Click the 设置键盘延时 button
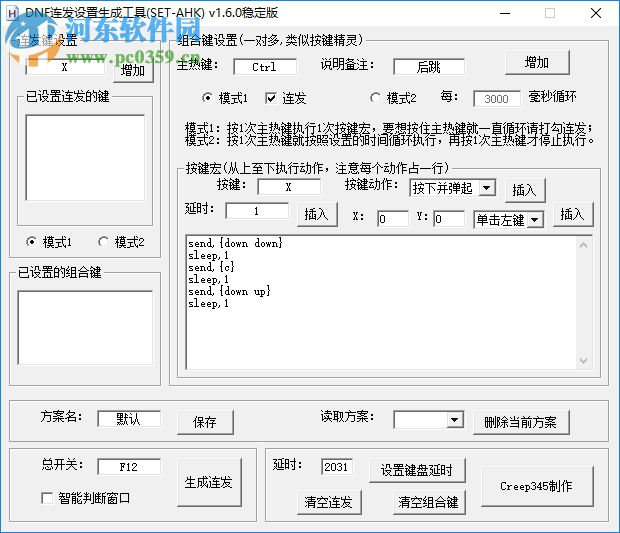This screenshot has height=533, width=620. (x=417, y=470)
